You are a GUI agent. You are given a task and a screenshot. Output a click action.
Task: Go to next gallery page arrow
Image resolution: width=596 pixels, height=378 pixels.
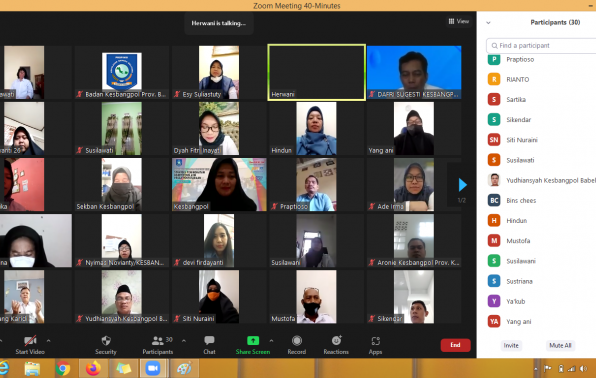(x=462, y=185)
